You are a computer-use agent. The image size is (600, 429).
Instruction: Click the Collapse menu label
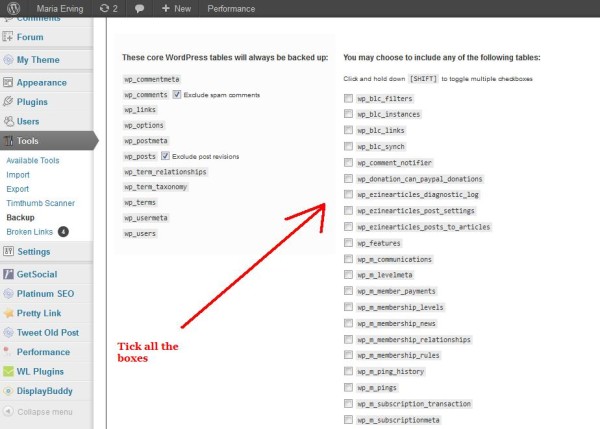click(45, 412)
